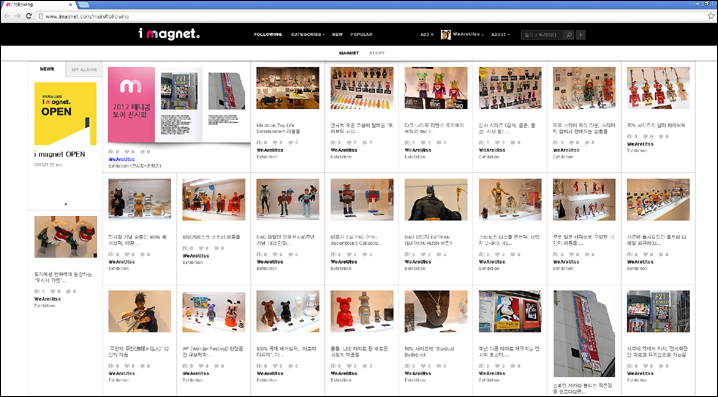Click the comment bubble icon under the Batman post

click(438, 254)
